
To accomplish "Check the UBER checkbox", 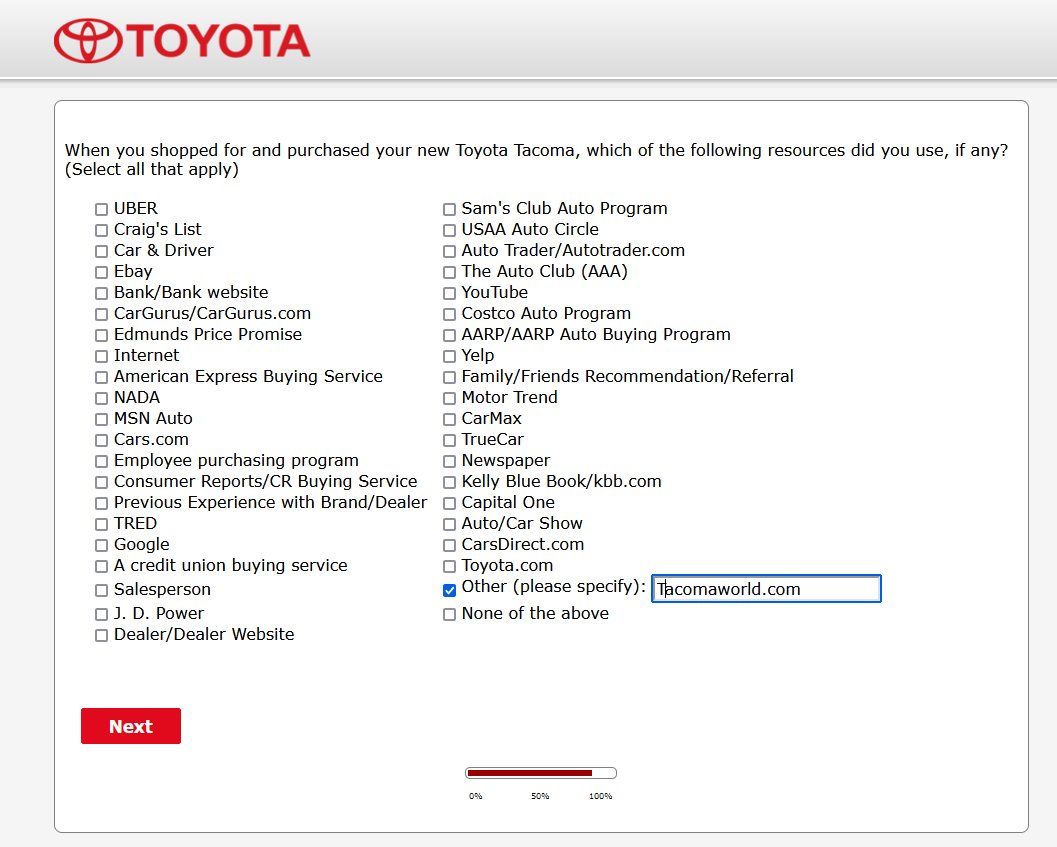I will pyautogui.click(x=101, y=210).
